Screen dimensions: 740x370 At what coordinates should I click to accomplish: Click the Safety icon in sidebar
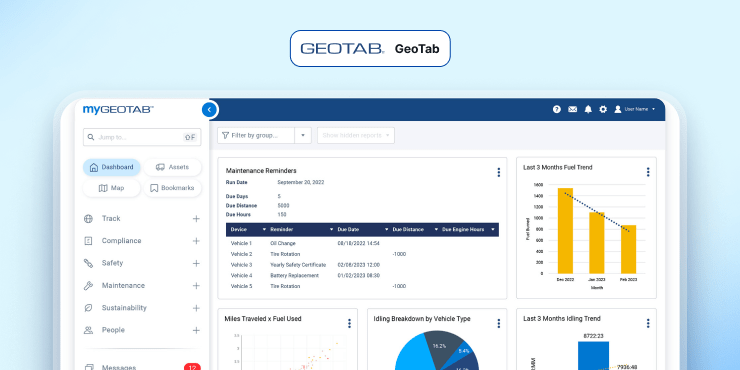pyautogui.click(x=88, y=263)
